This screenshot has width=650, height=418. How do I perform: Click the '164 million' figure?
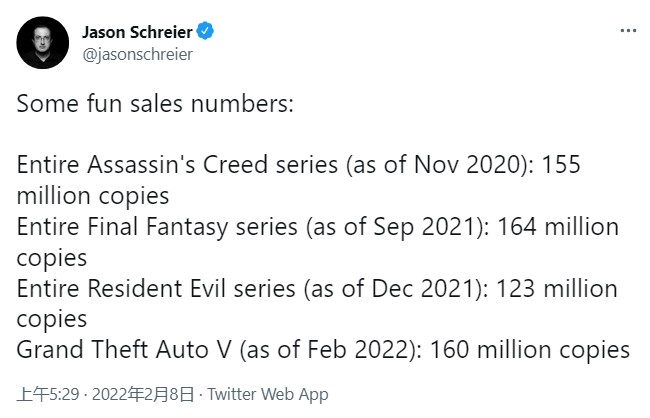point(560,227)
